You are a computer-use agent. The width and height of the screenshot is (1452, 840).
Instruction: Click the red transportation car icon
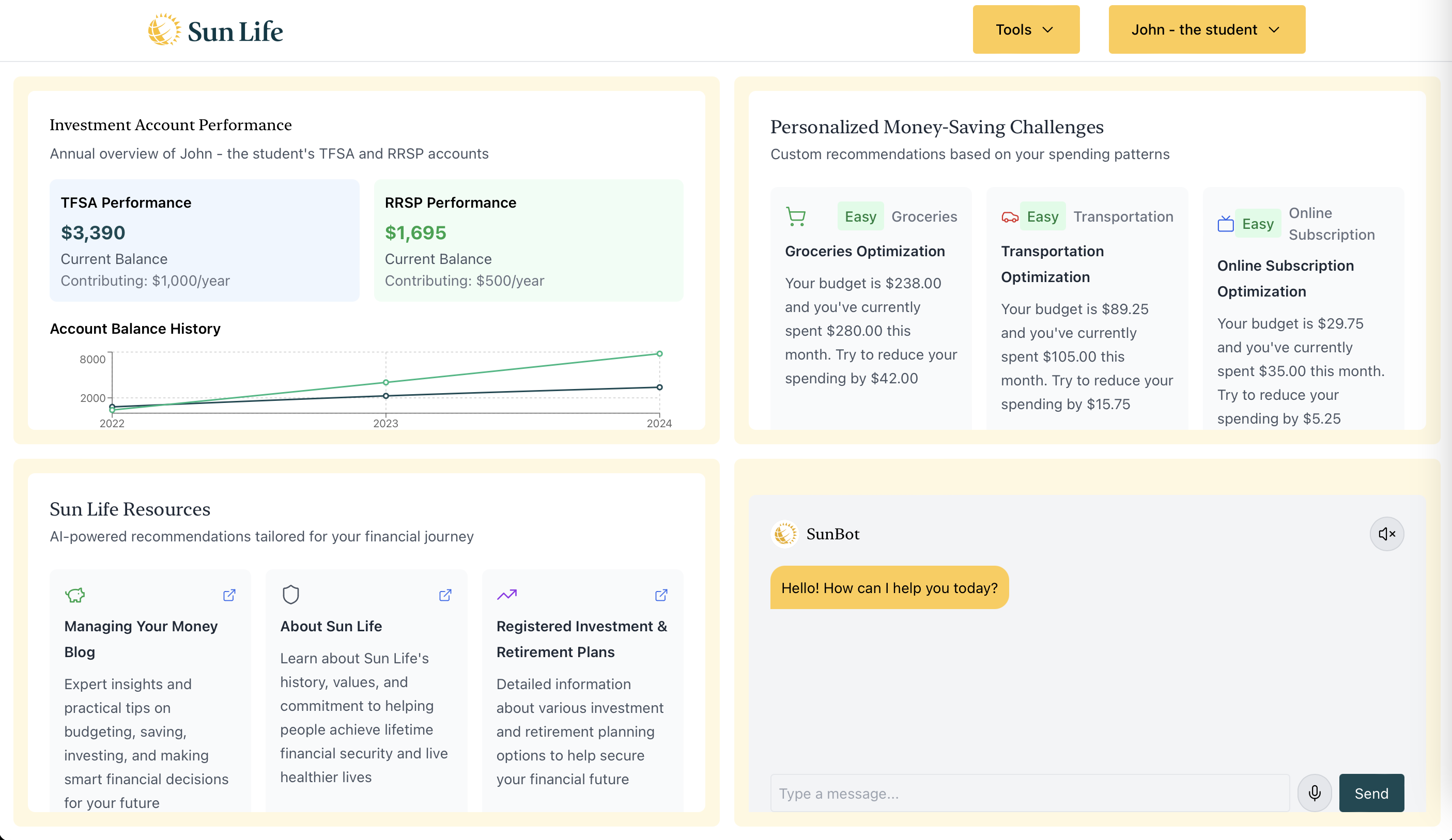1010,217
